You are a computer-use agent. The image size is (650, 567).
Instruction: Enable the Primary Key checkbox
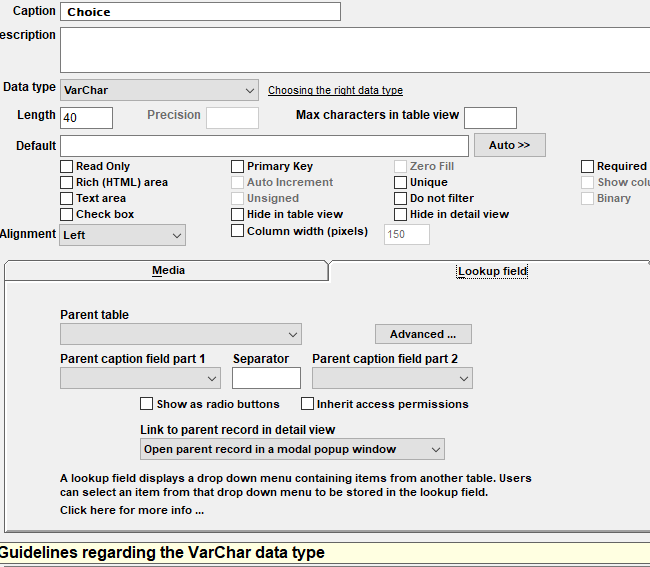[237, 166]
